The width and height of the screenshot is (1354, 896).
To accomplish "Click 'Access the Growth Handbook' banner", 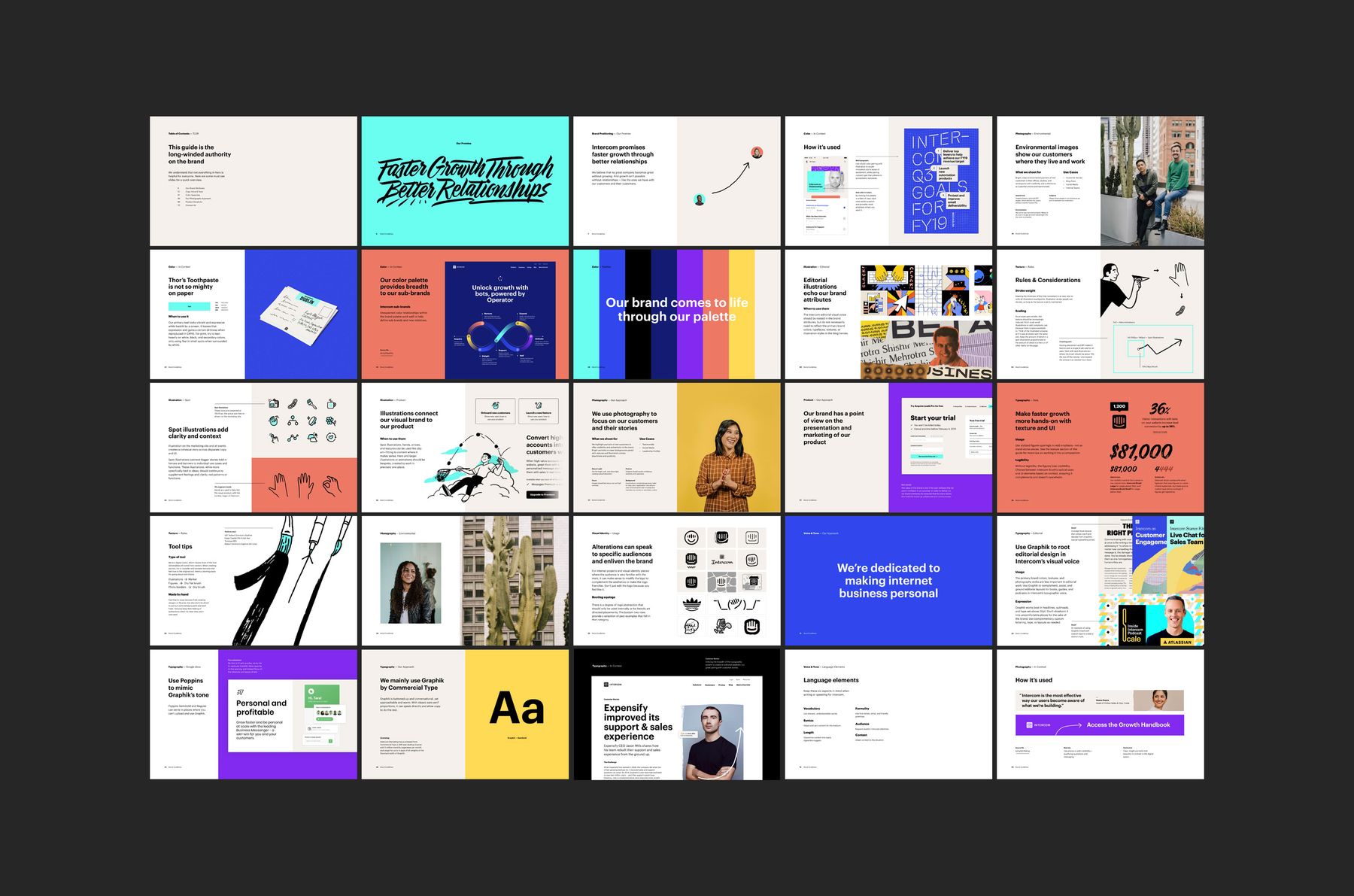I will [x=1128, y=725].
